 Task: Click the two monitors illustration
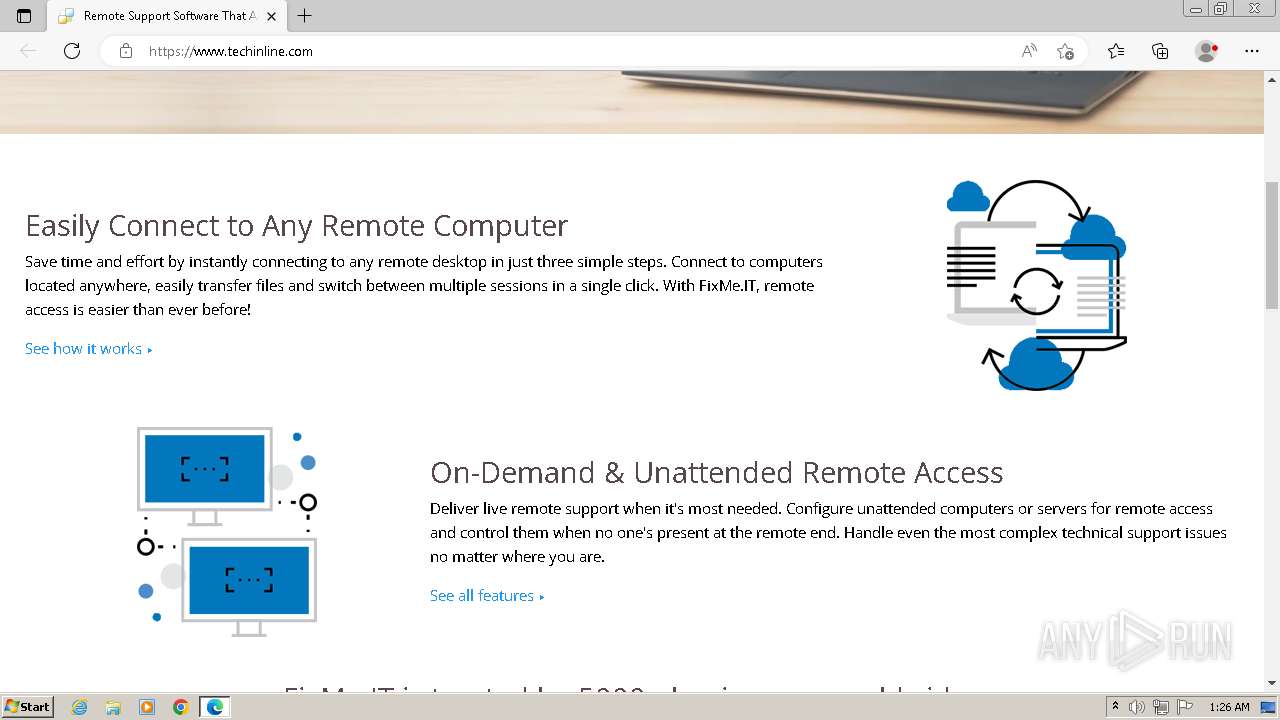(227, 532)
